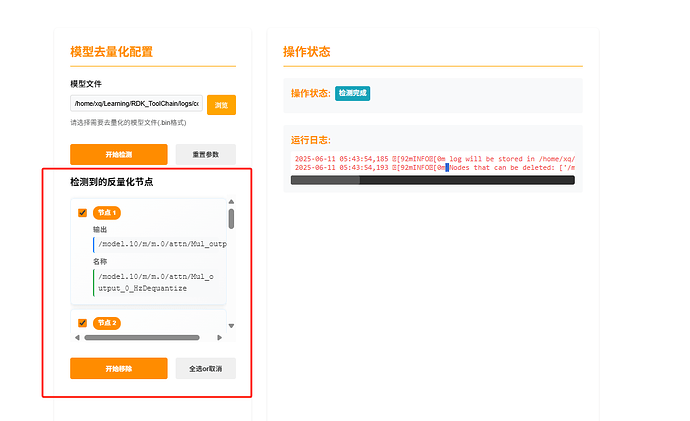Screen dimensions: 690x421
Task: Click the node list scroll right arrow
Action: [x=220, y=337]
